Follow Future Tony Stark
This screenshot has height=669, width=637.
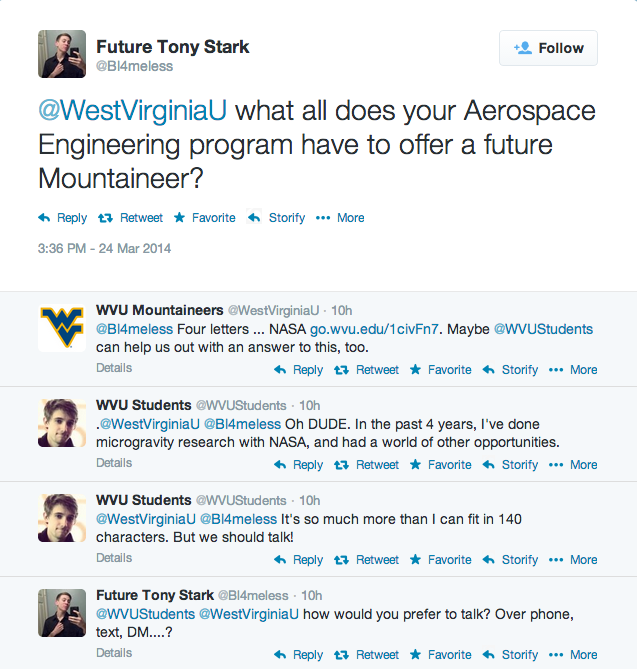pos(548,48)
